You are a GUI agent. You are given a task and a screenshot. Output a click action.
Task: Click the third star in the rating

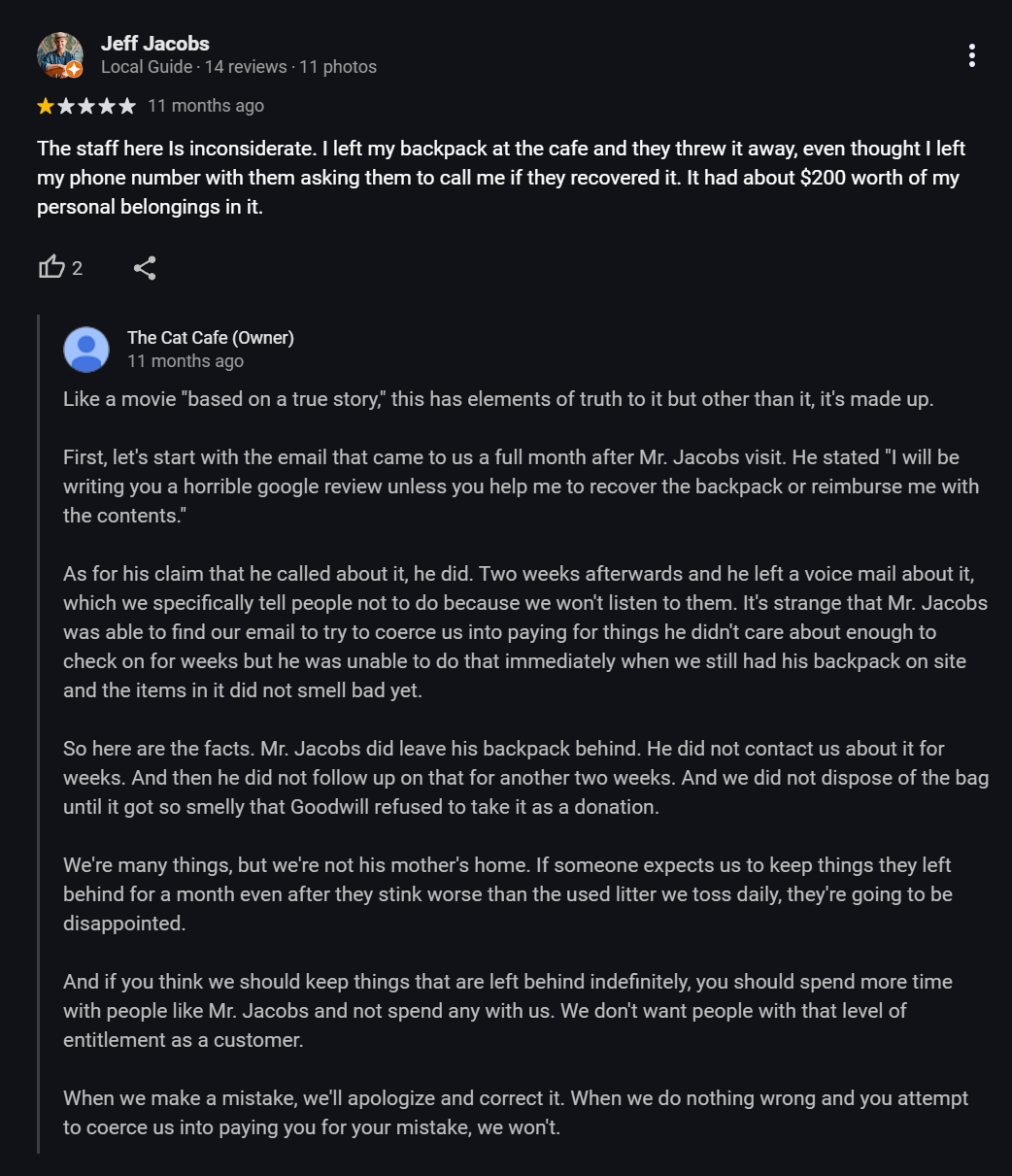click(86, 106)
